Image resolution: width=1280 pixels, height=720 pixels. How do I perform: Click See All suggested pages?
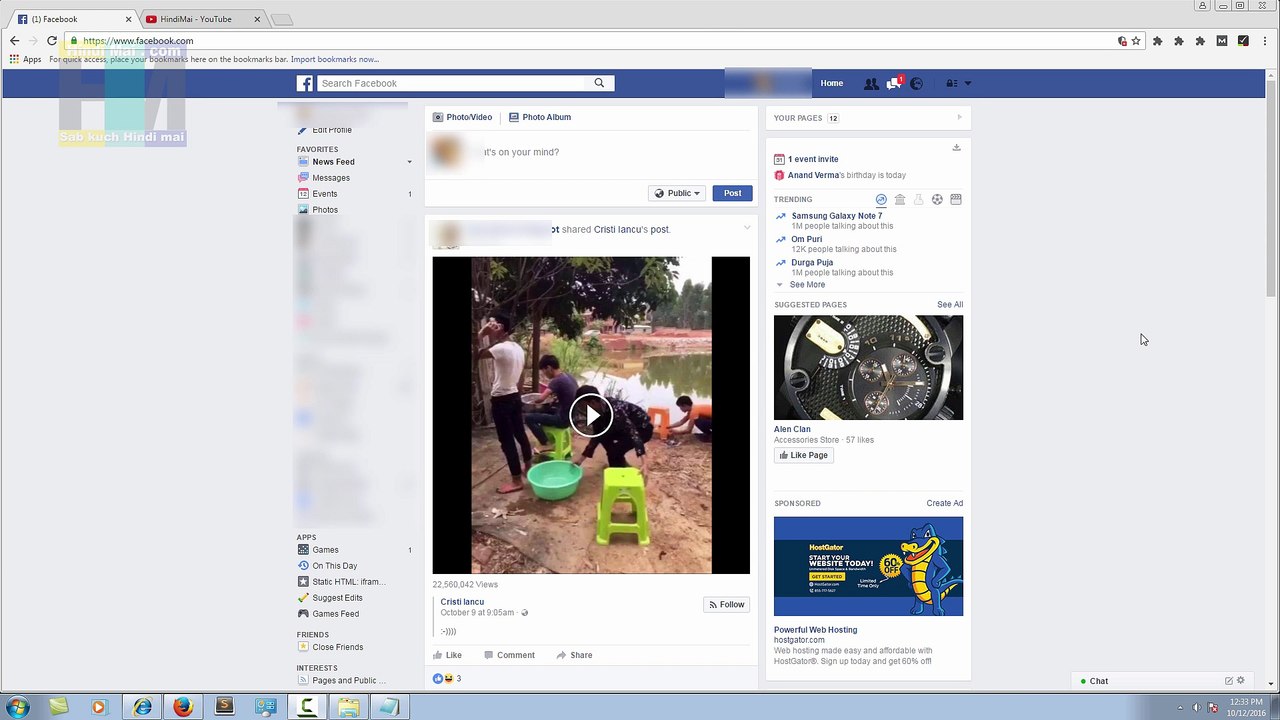point(950,305)
